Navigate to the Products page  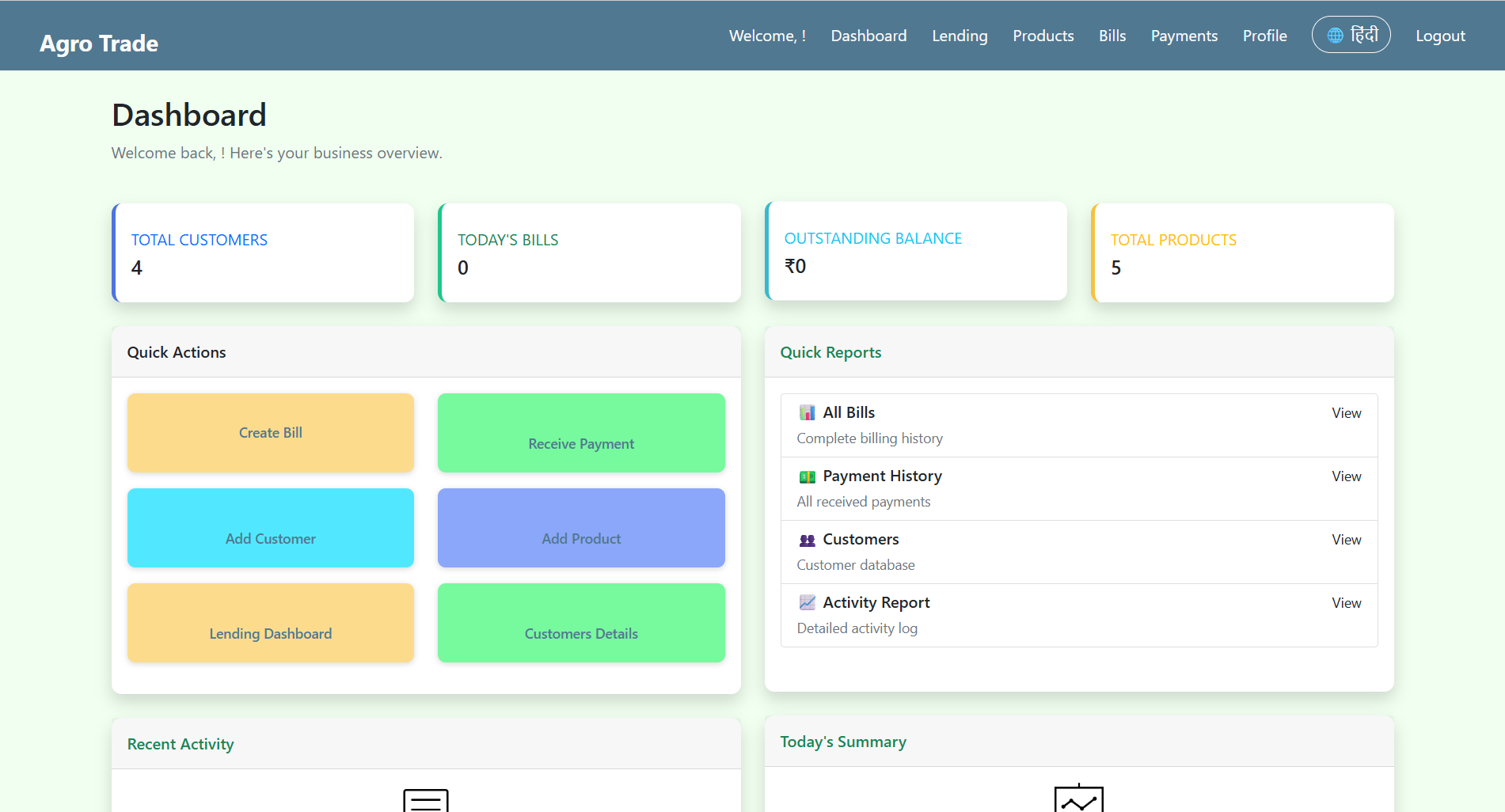1043,36
